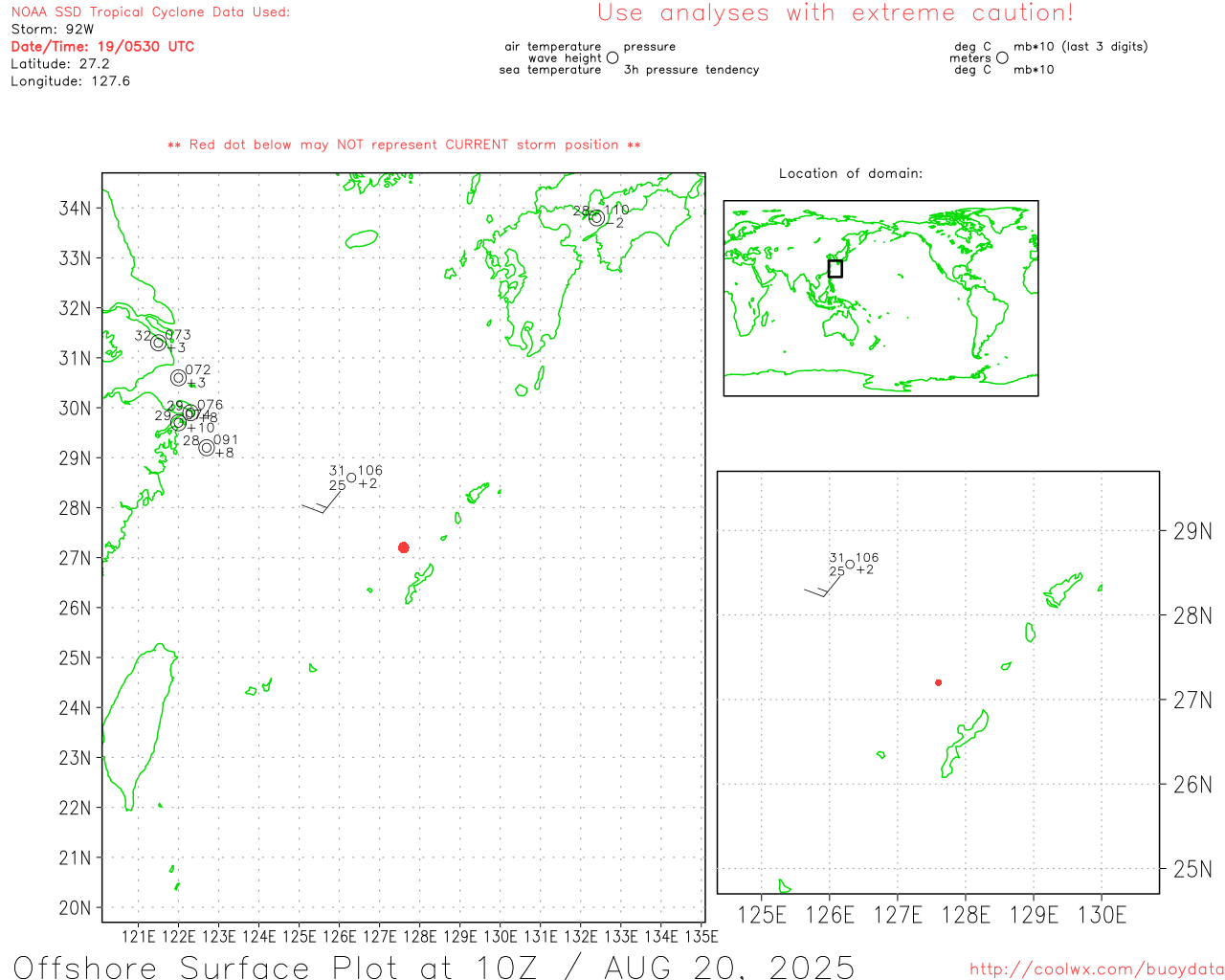Click the 'pressure' legend label
The height and width of the screenshot is (980, 1225).
tap(650, 47)
